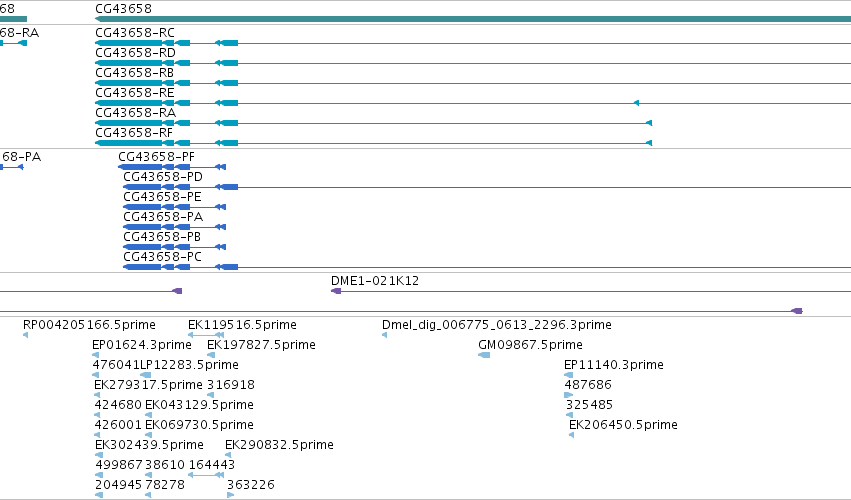Image resolution: width=851 pixels, height=500 pixels.
Task: Select the 363226 feature label
Action: click(251, 485)
